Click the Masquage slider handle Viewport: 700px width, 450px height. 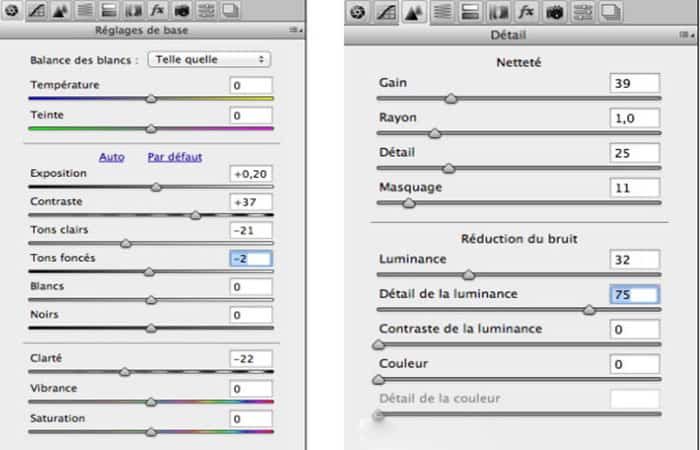pyautogui.click(x=408, y=204)
